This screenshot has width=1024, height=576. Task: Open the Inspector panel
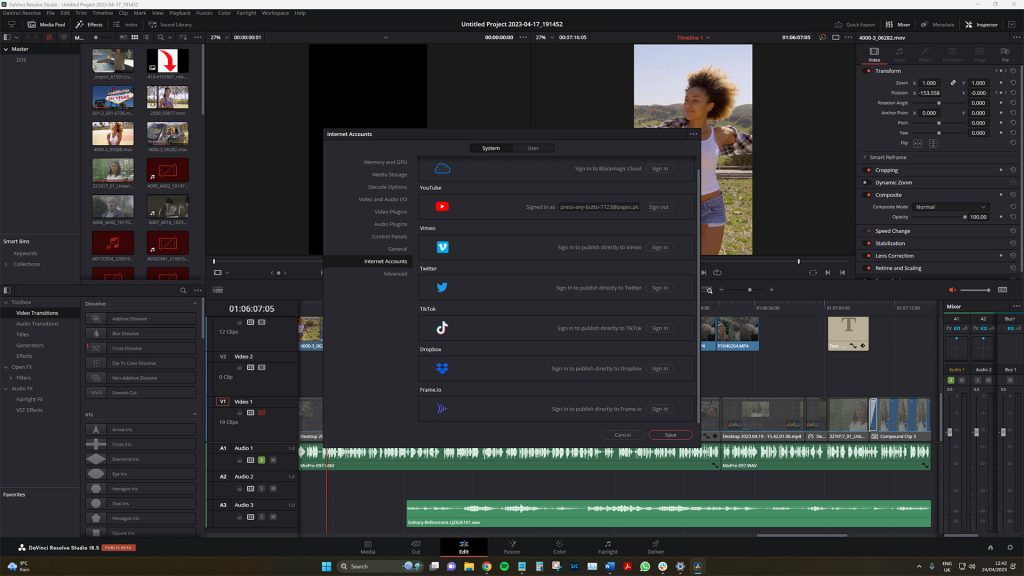click(x=982, y=24)
